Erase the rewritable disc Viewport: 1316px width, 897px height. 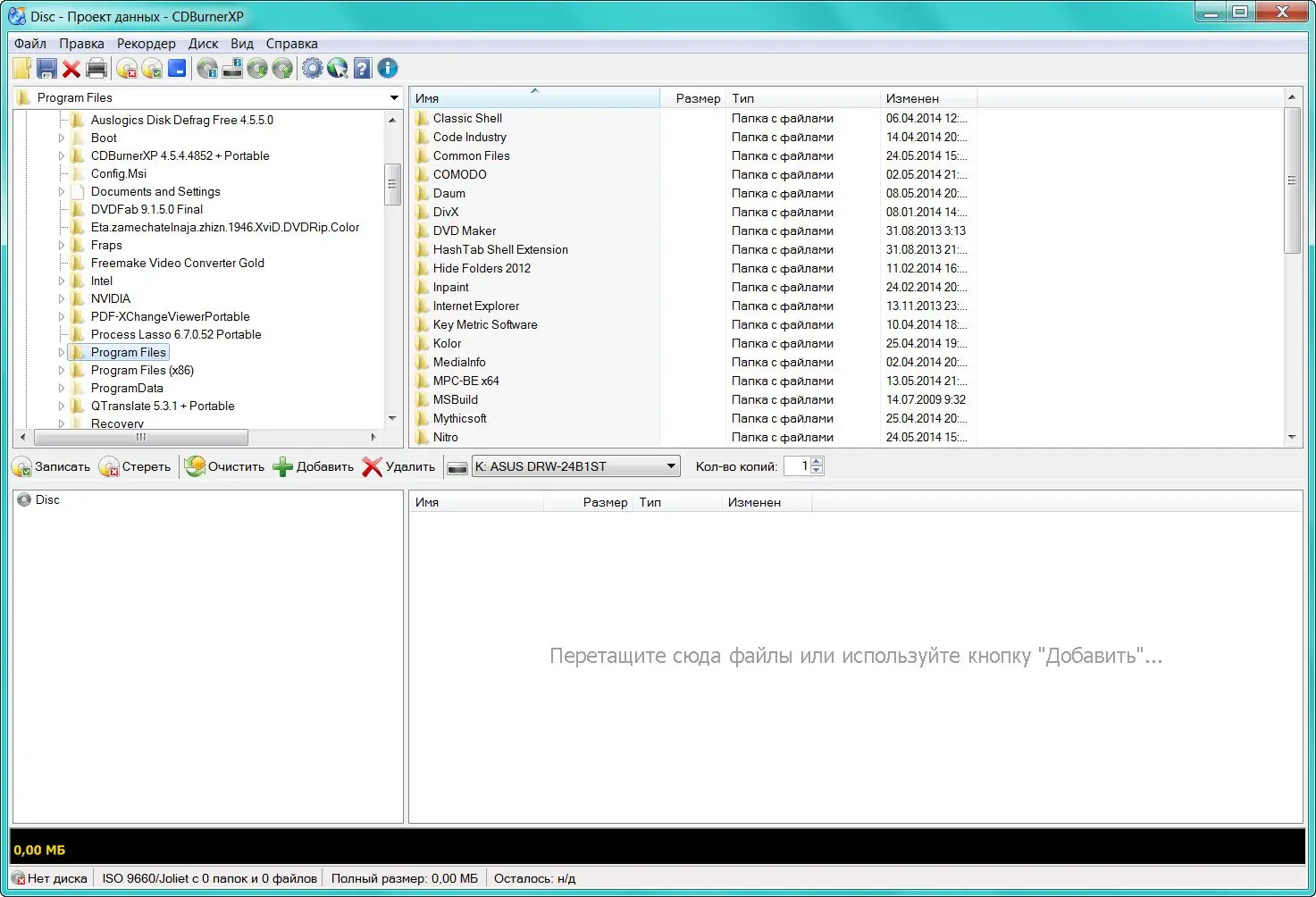[x=127, y=68]
